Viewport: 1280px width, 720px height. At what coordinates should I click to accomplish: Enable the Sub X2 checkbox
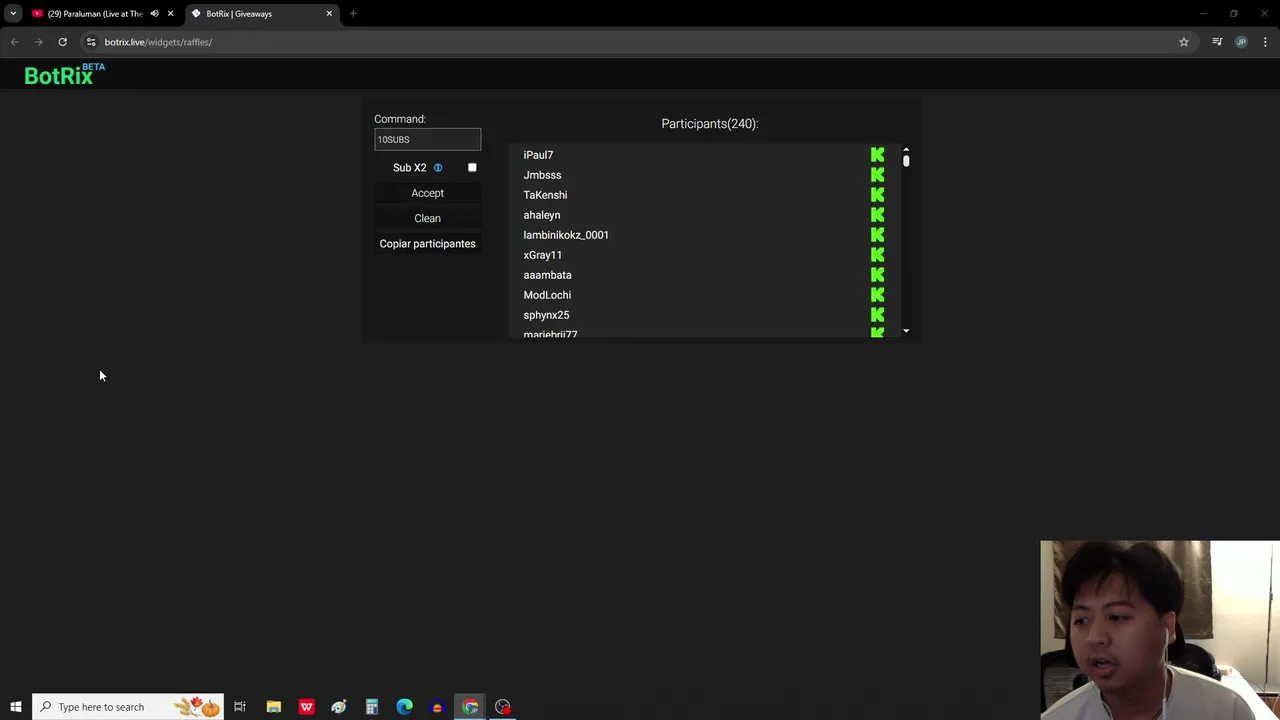(472, 168)
